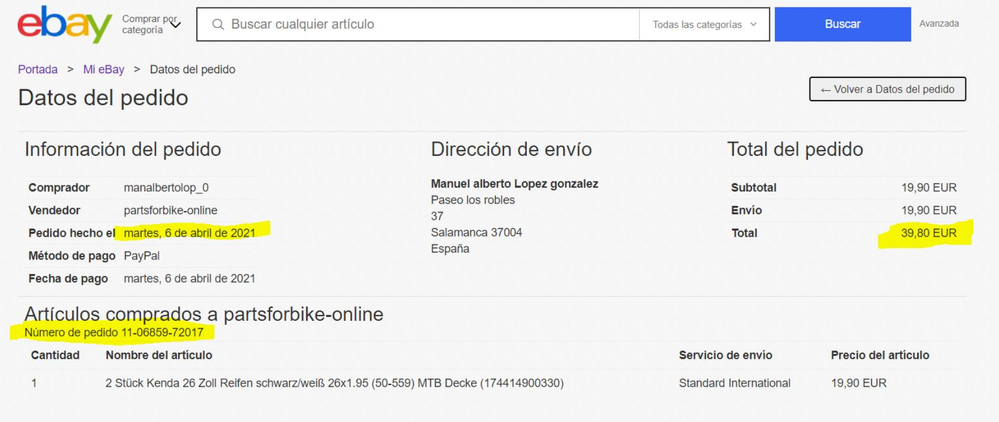Select item price 19,90 EUR in table
The height and width of the screenshot is (422, 999).
tap(859, 383)
